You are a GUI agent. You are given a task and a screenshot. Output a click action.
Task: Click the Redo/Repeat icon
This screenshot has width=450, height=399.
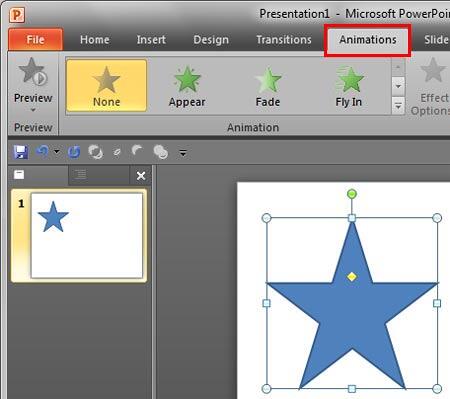tap(74, 152)
